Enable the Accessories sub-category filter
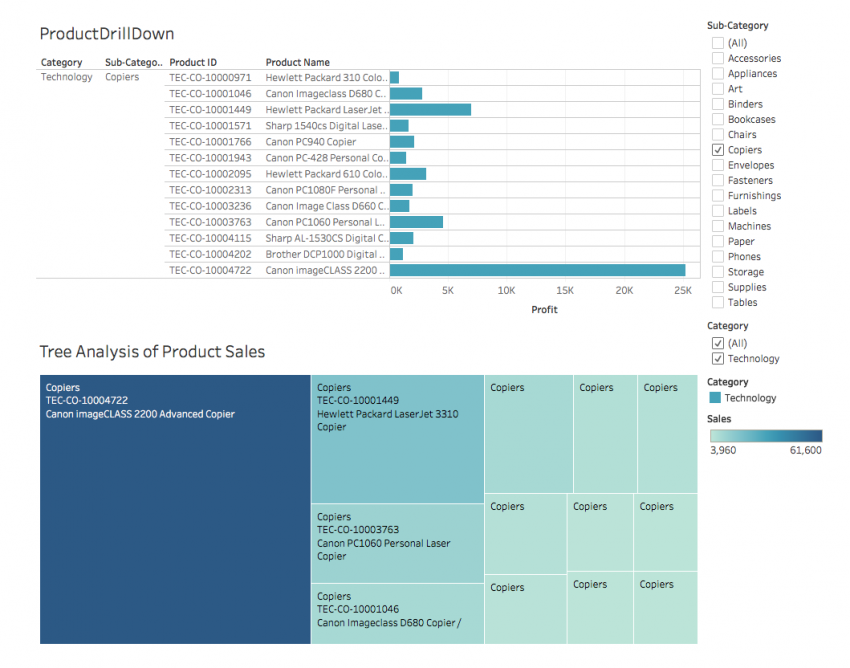This screenshot has height=668, width=850. click(x=717, y=58)
